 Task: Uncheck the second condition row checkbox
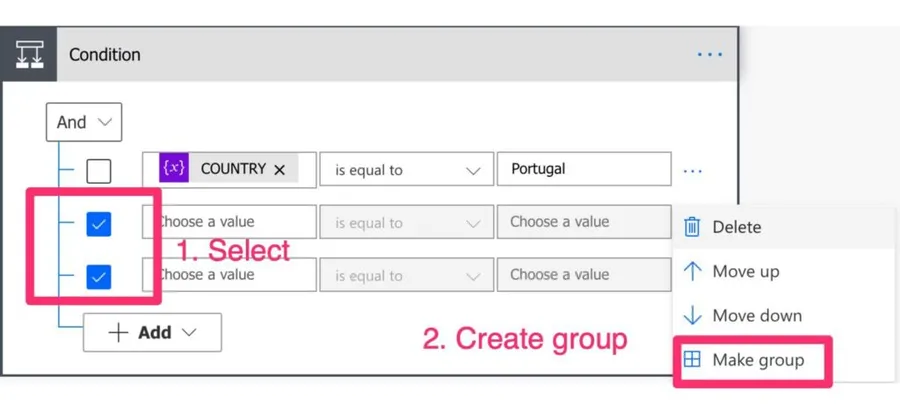[x=99, y=224]
